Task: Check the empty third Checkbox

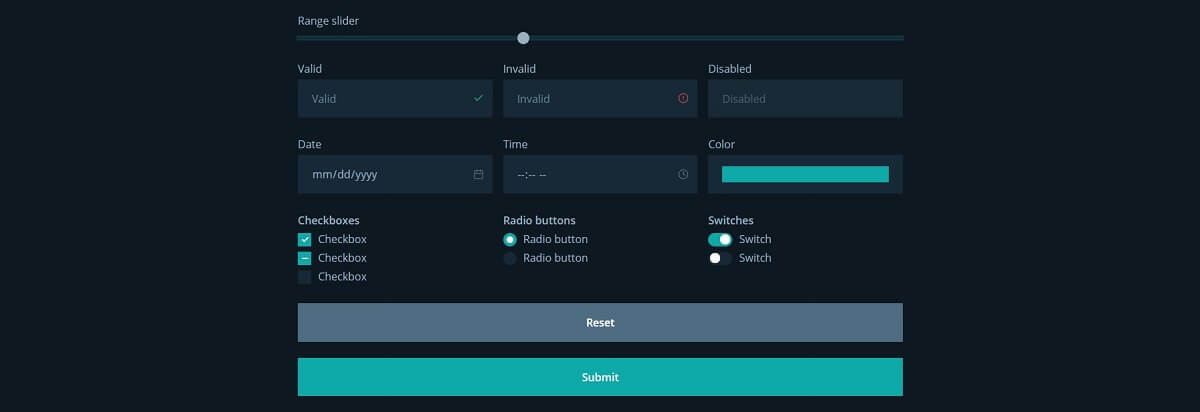Action: pos(305,277)
